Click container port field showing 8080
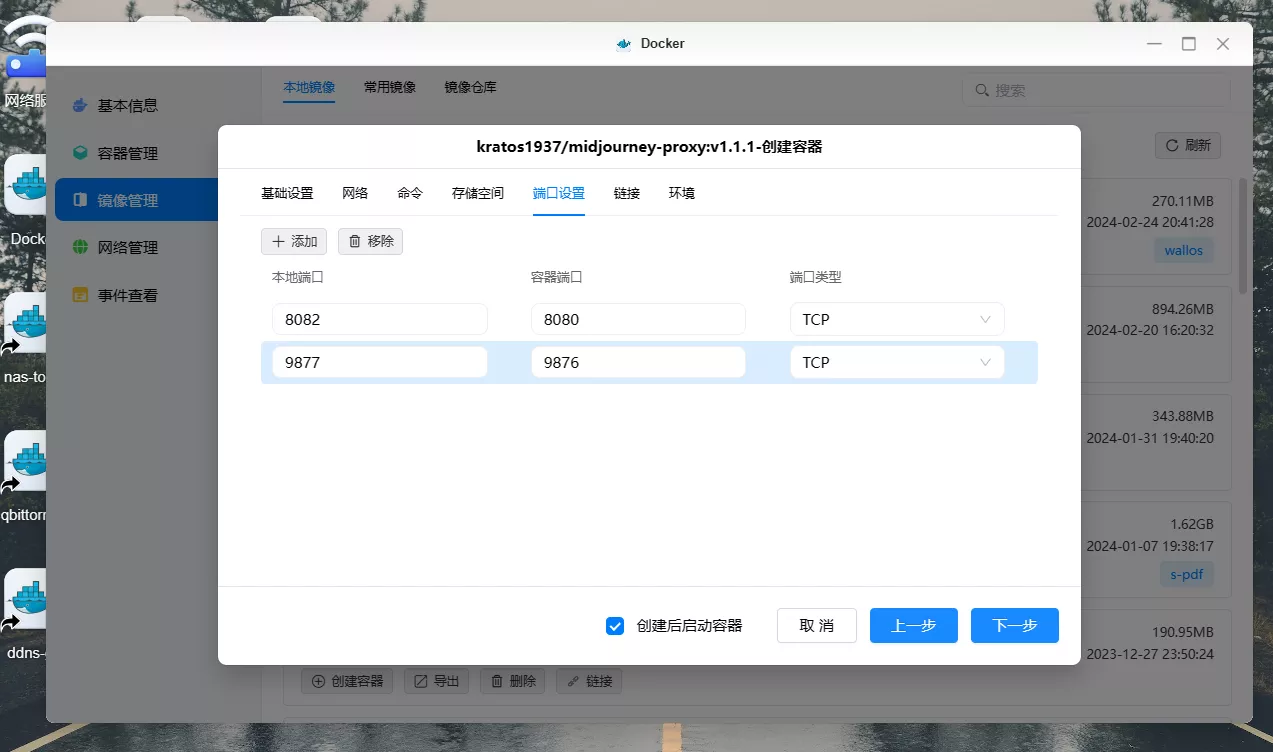This screenshot has height=752, width=1273. (638, 319)
